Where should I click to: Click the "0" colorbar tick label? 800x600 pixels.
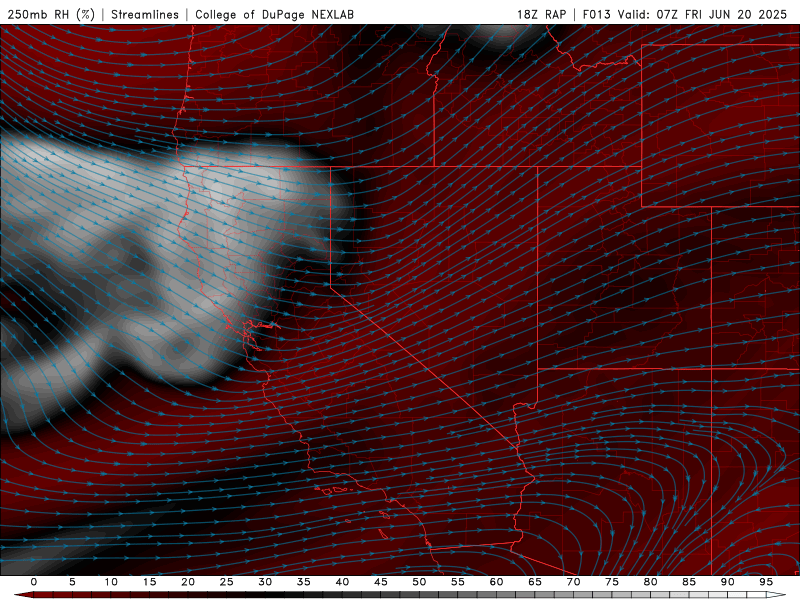(34, 582)
